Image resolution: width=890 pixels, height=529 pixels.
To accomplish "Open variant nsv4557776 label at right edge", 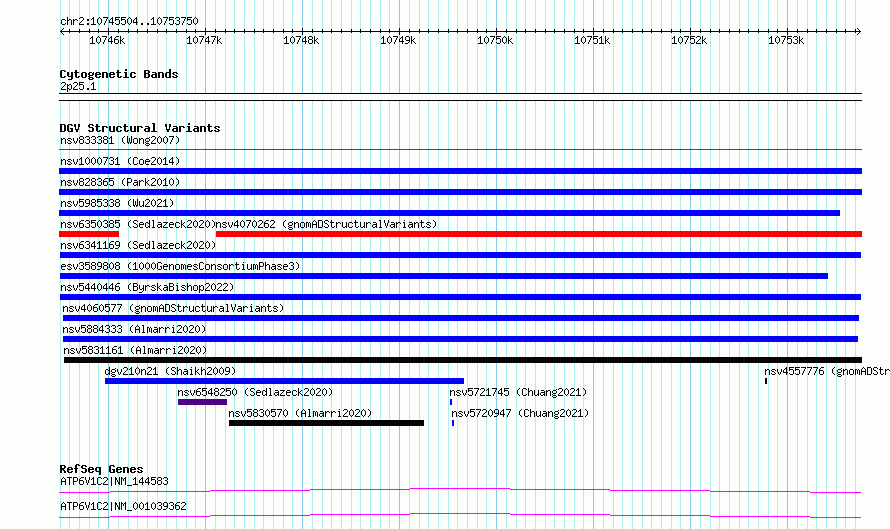I will coord(826,371).
